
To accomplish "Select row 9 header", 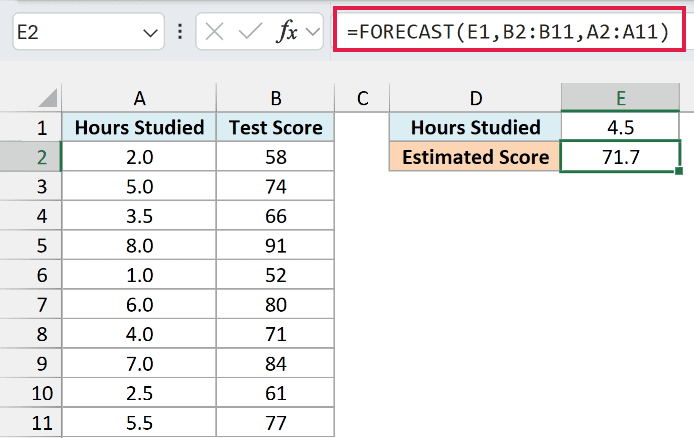I will [31, 363].
